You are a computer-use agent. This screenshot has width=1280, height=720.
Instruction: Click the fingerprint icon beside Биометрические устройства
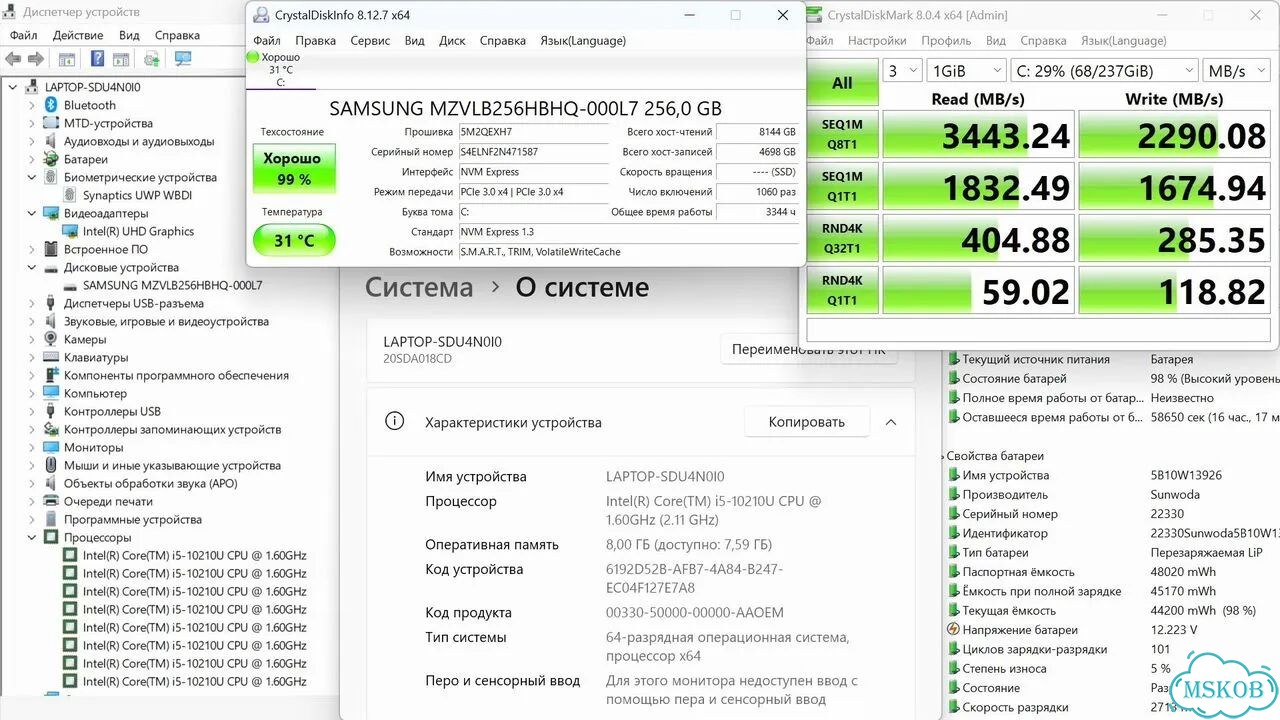tap(51, 177)
